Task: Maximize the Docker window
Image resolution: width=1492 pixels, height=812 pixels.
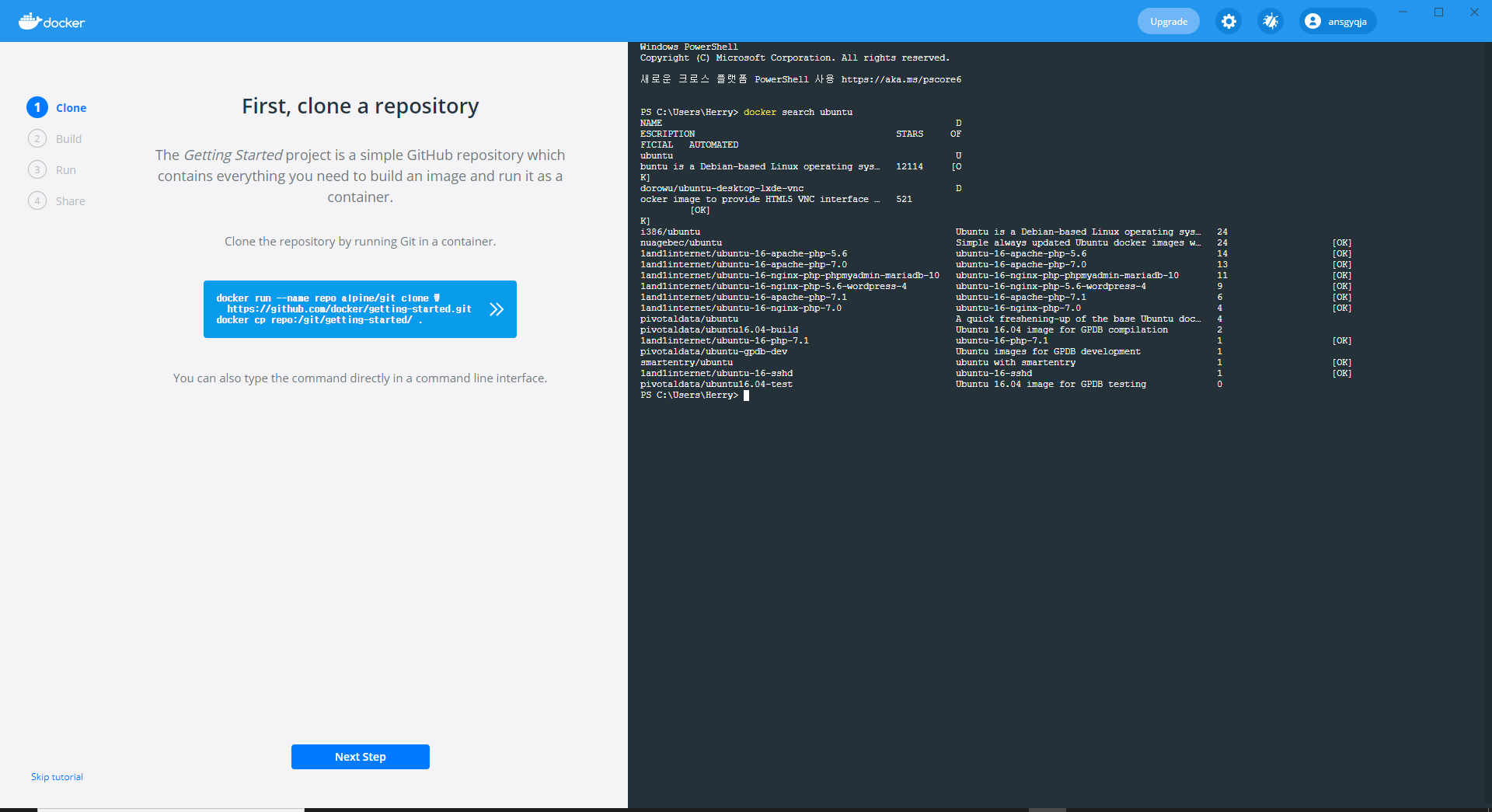Action: tap(1439, 12)
